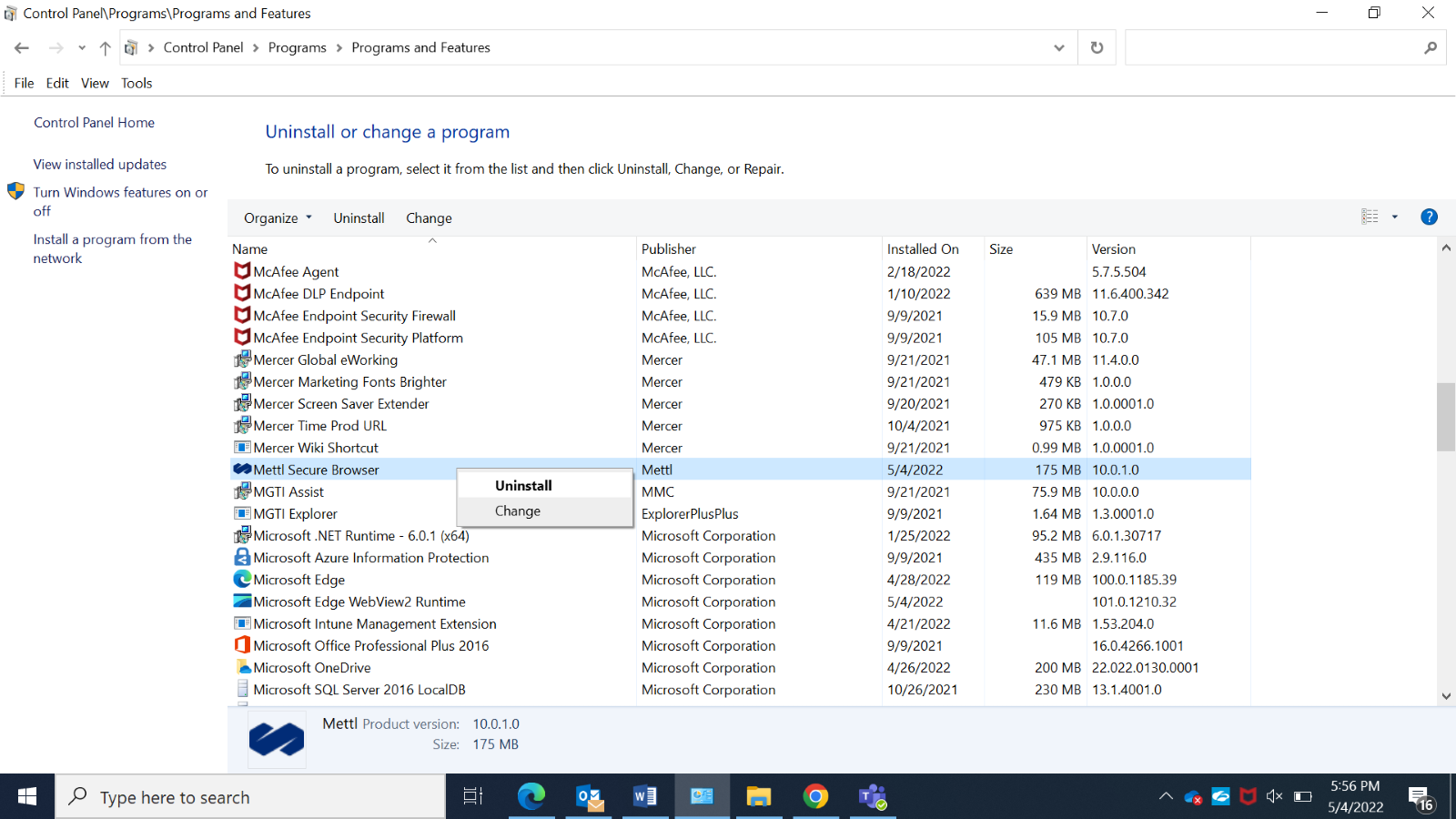Click the Microsoft Edge WebView2 Runtime icon
This screenshot has width=1456, height=819.
click(242, 601)
